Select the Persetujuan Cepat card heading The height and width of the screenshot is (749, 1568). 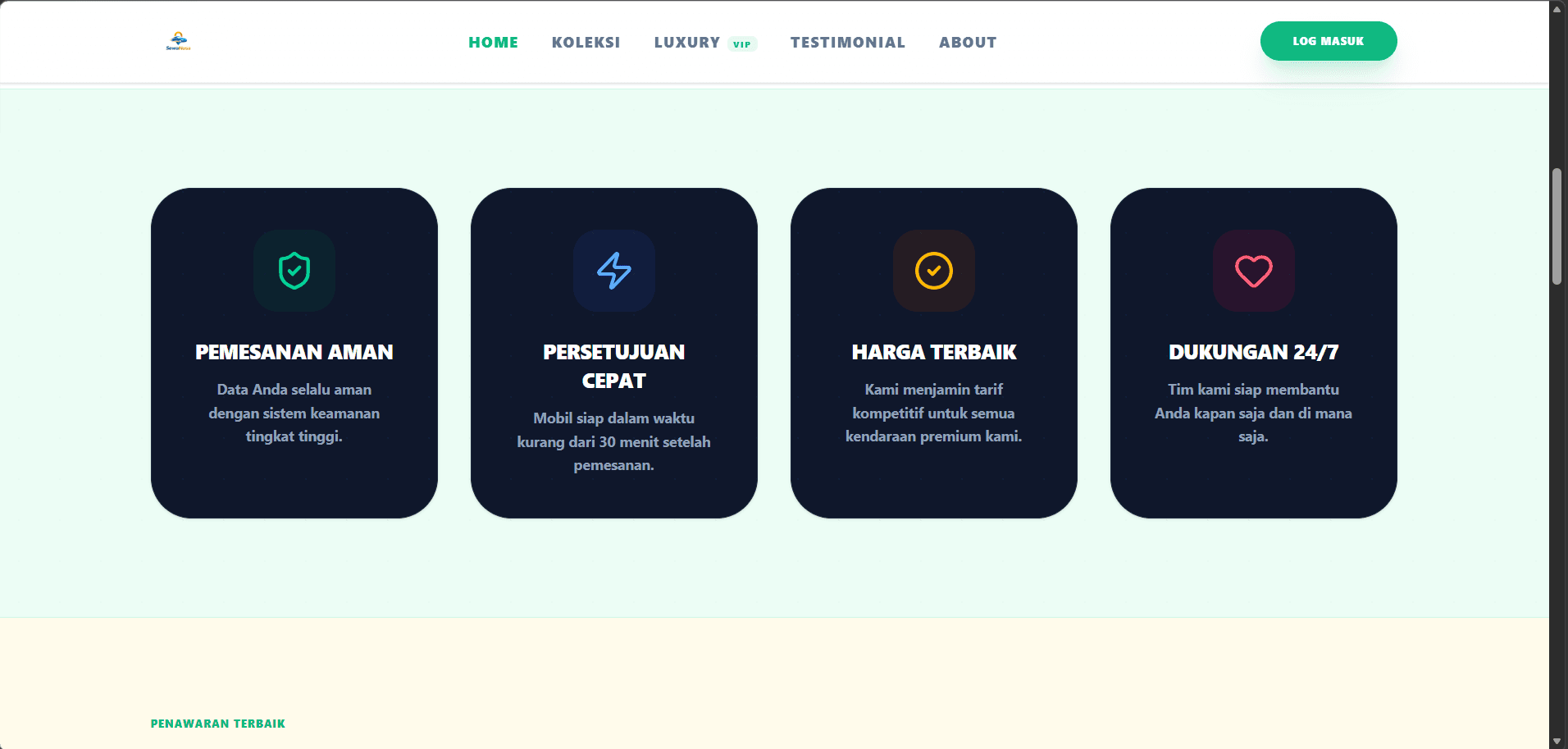pos(614,366)
